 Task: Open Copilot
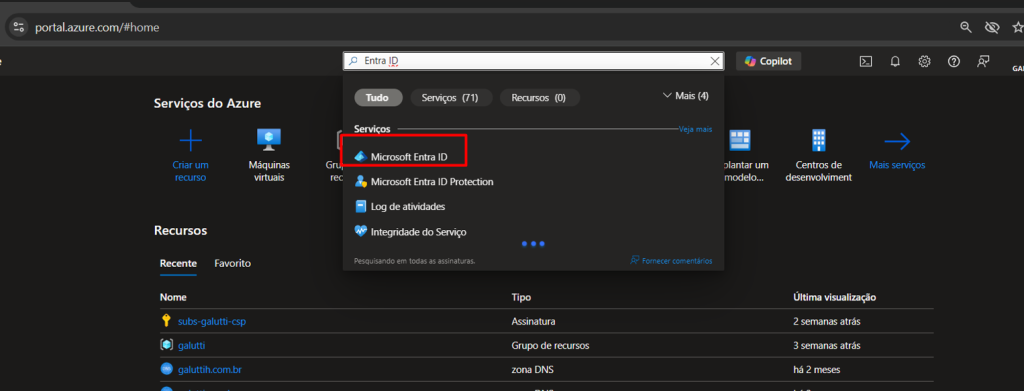point(769,61)
